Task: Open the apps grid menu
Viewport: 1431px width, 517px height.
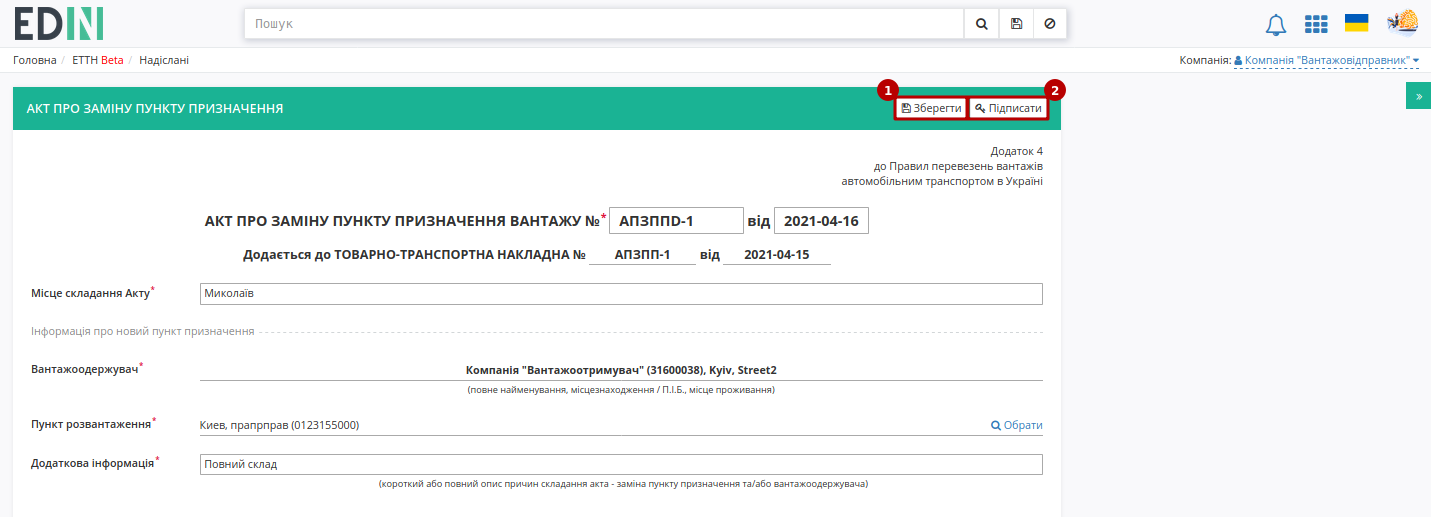Action: click(1316, 24)
